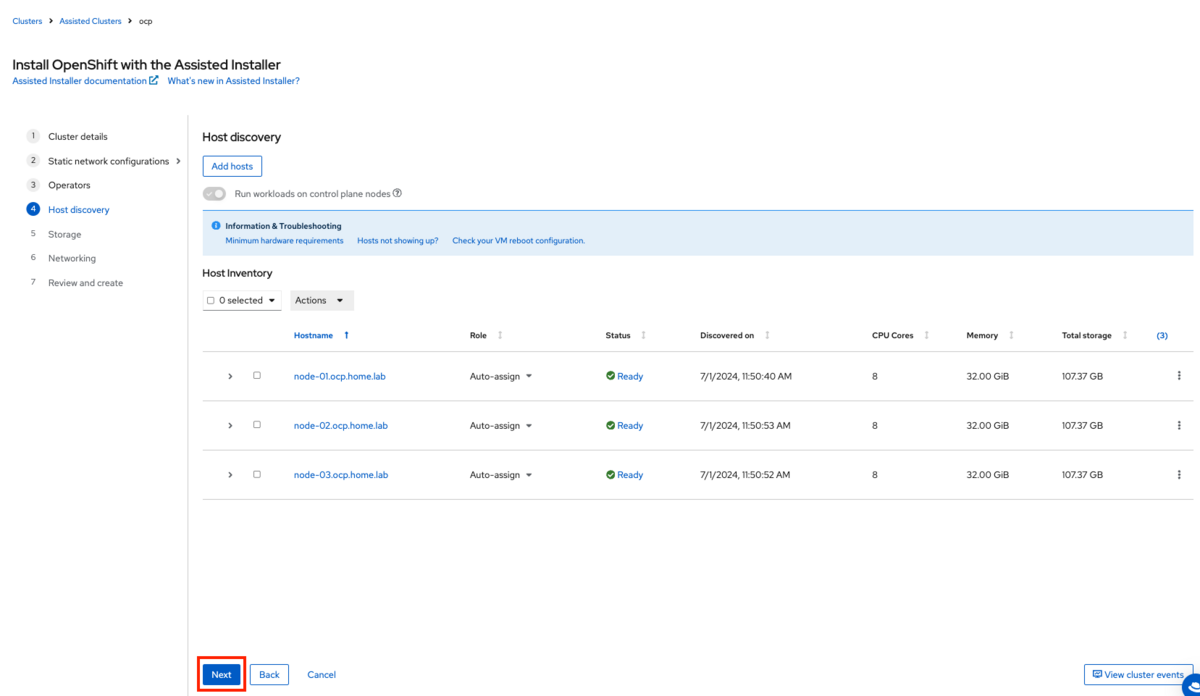Sort by Memory column icon
Screen dimensions: 1200x696
pos(1011,336)
